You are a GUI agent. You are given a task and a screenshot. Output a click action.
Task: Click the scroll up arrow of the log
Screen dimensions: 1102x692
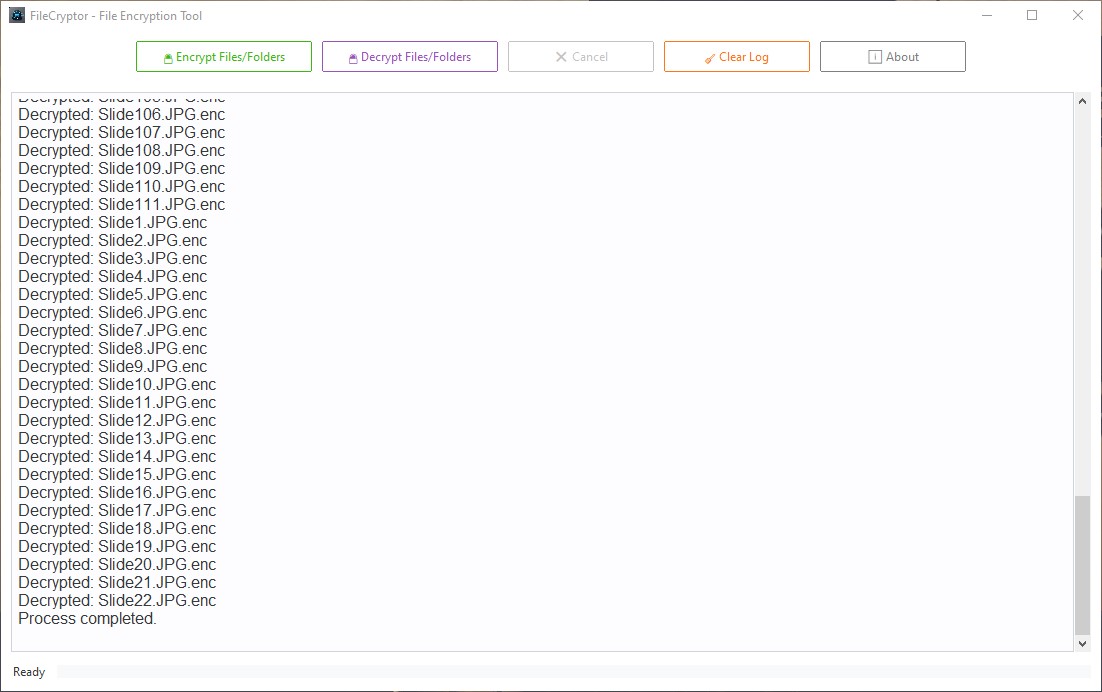coord(1082,101)
